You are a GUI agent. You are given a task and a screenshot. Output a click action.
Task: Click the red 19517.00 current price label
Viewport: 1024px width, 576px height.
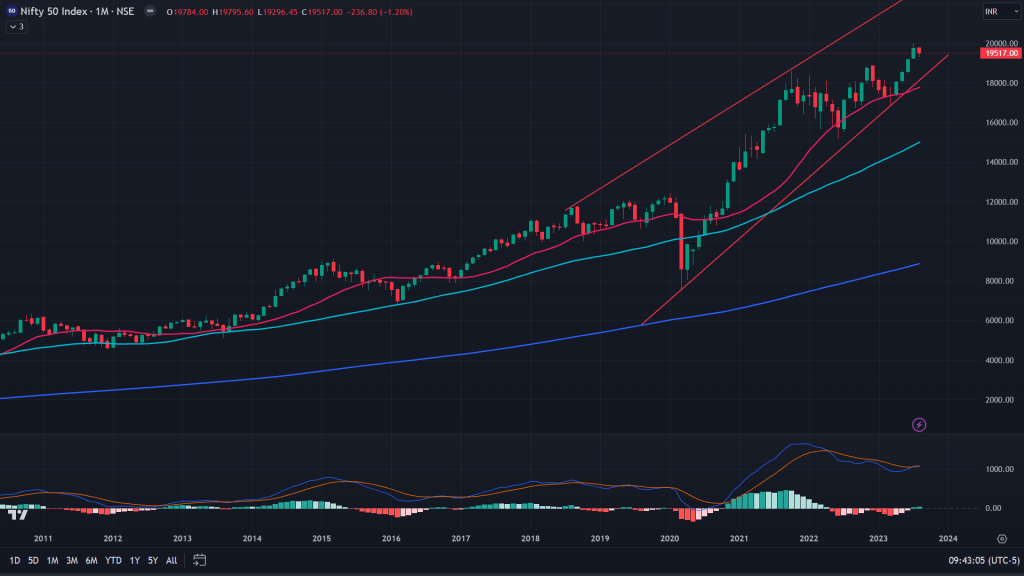(1000, 54)
